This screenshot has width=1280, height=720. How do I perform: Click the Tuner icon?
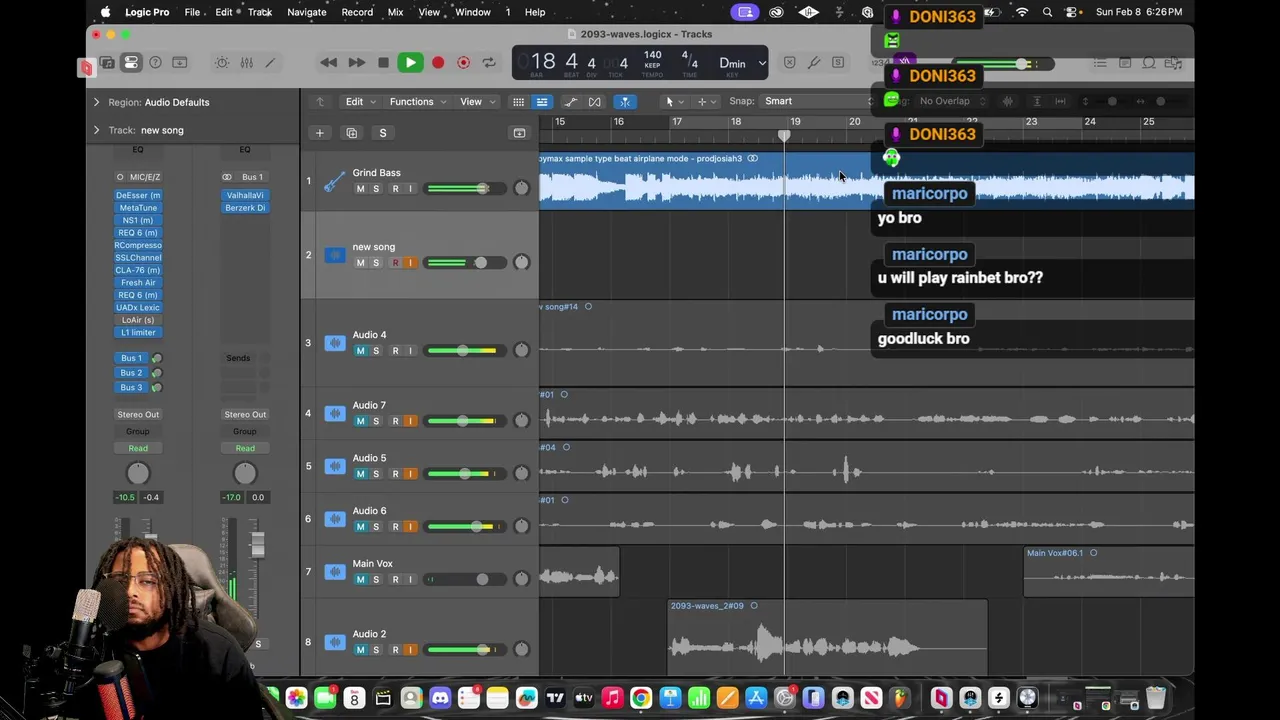click(814, 63)
